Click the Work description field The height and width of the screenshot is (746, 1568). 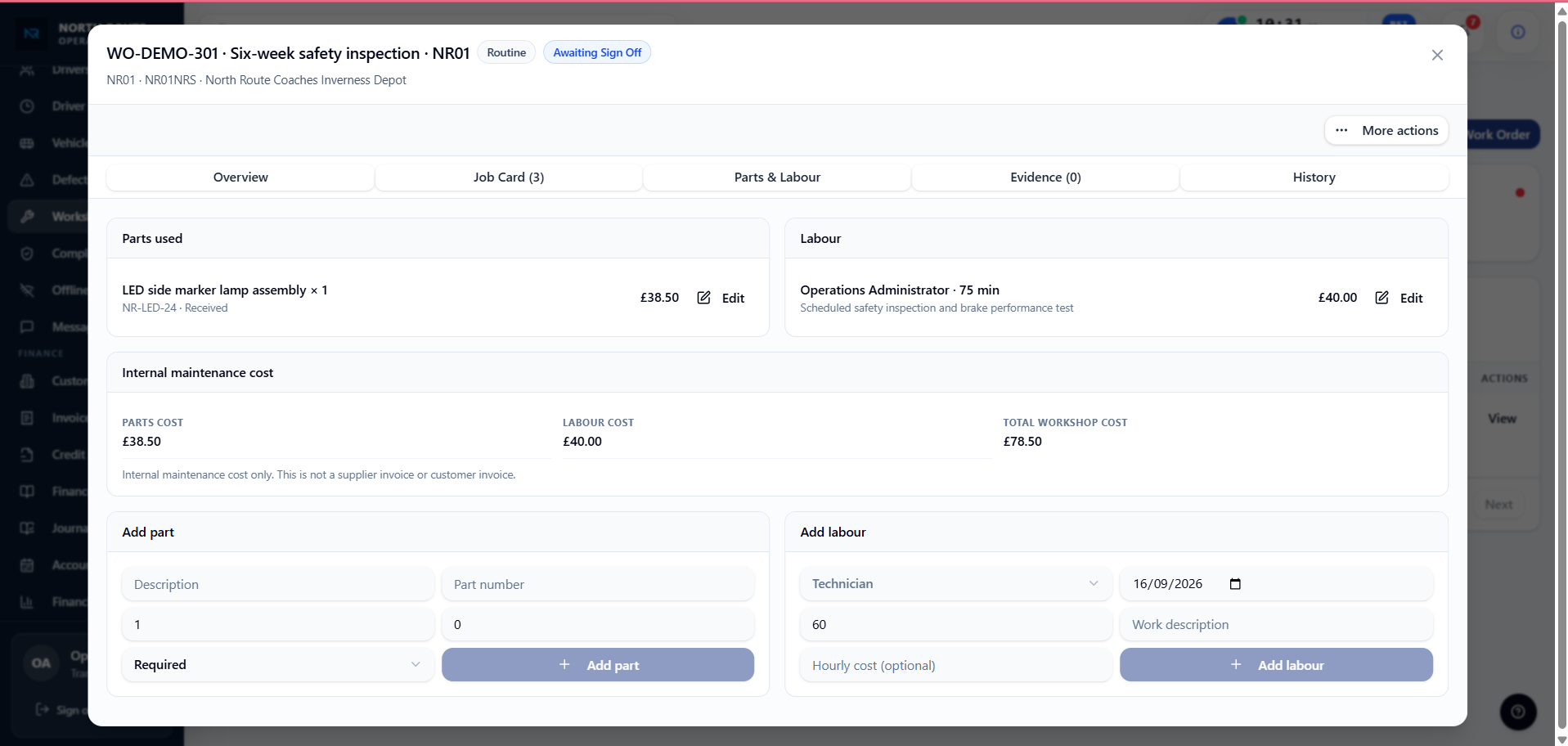(x=1277, y=624)
